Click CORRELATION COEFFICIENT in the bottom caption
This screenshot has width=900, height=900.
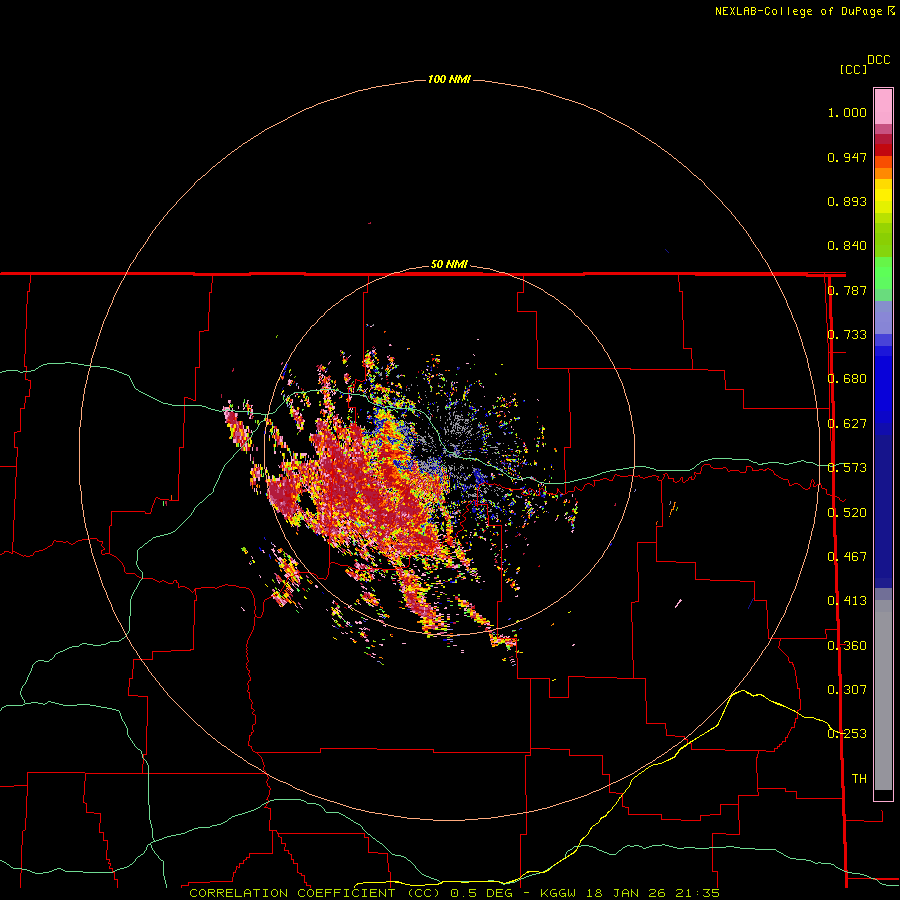292,893
